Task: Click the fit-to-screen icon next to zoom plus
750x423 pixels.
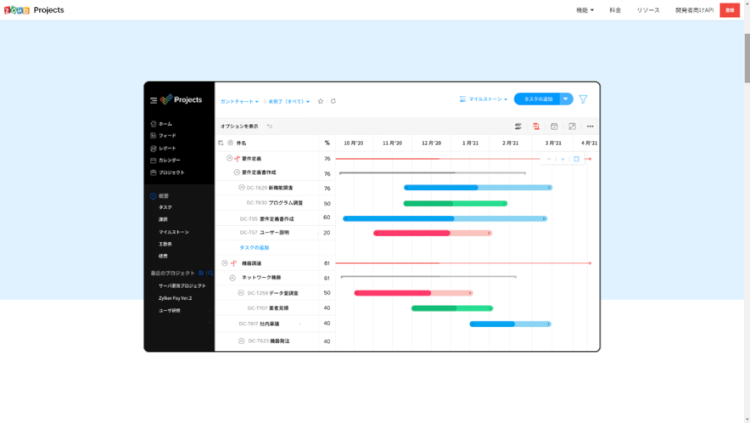Action: [x=576, y=159]
